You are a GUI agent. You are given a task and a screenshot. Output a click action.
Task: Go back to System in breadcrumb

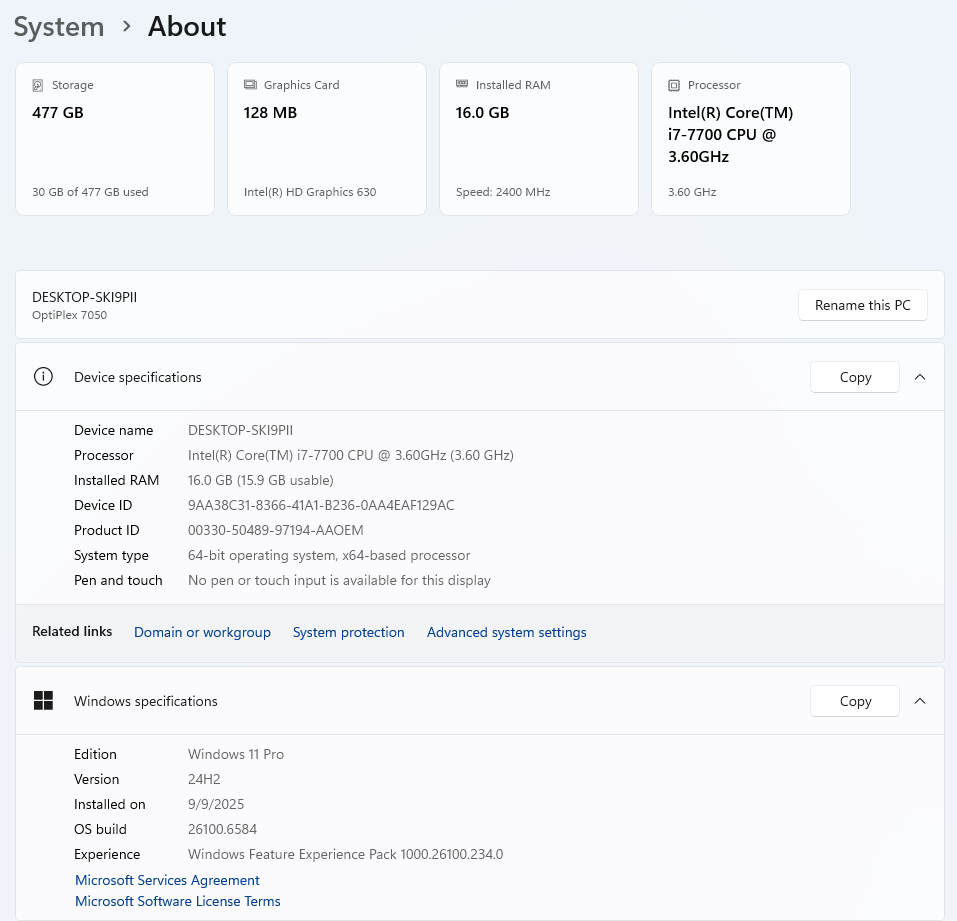coord(59,27)
